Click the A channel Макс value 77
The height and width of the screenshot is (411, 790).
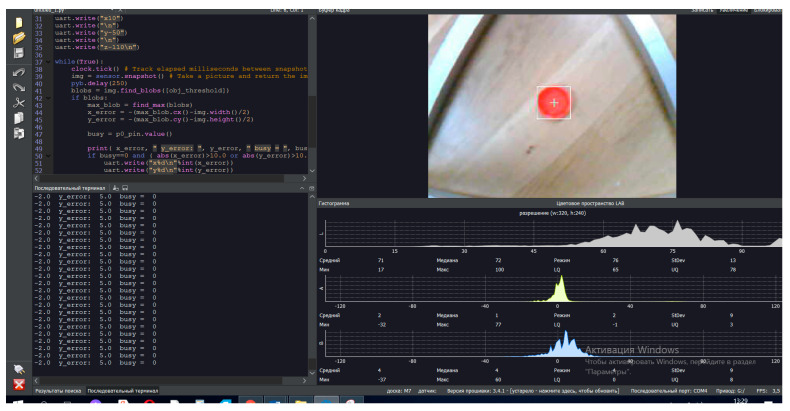(x=498, y=324)
